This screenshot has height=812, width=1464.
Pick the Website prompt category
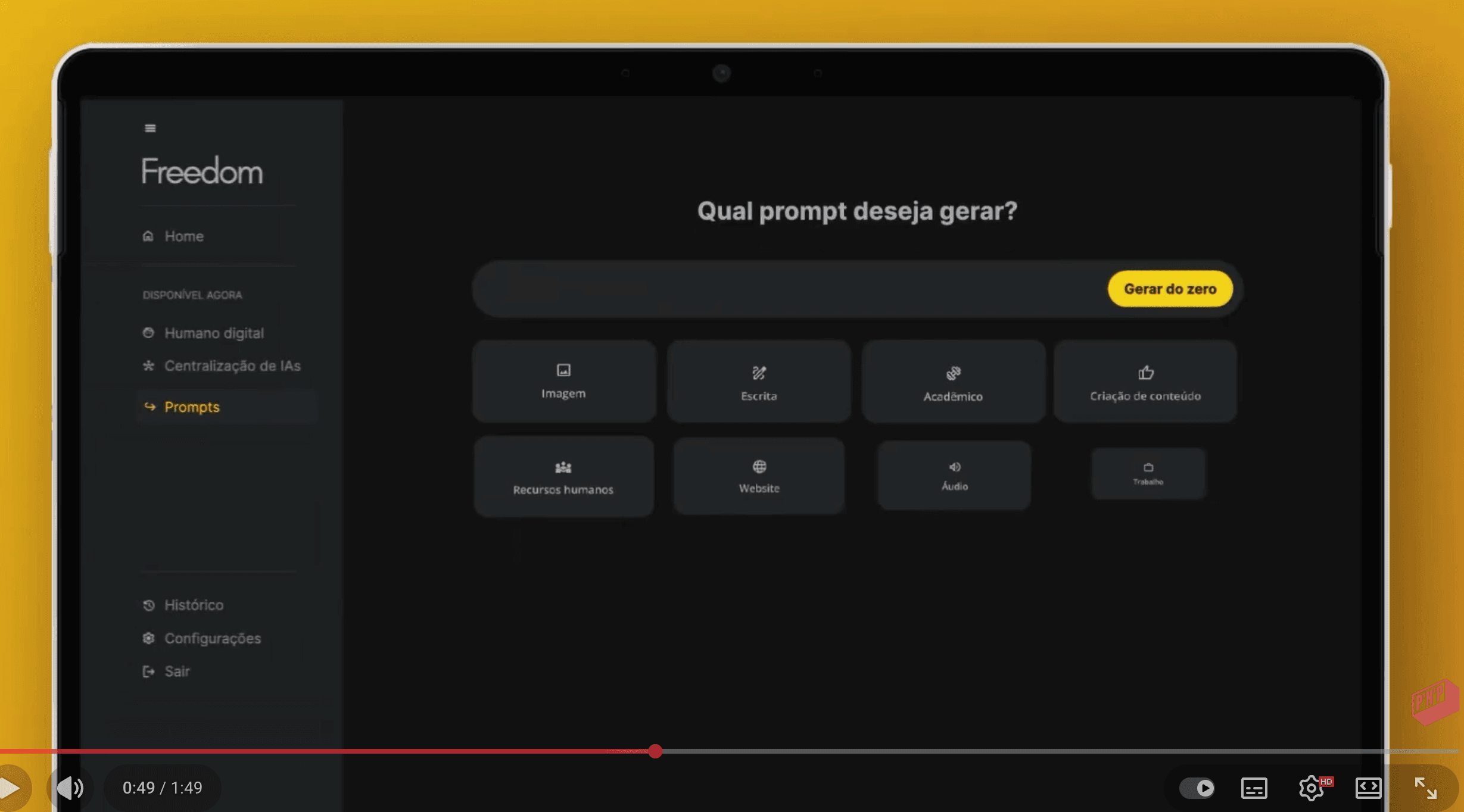(x=759, y=476)
